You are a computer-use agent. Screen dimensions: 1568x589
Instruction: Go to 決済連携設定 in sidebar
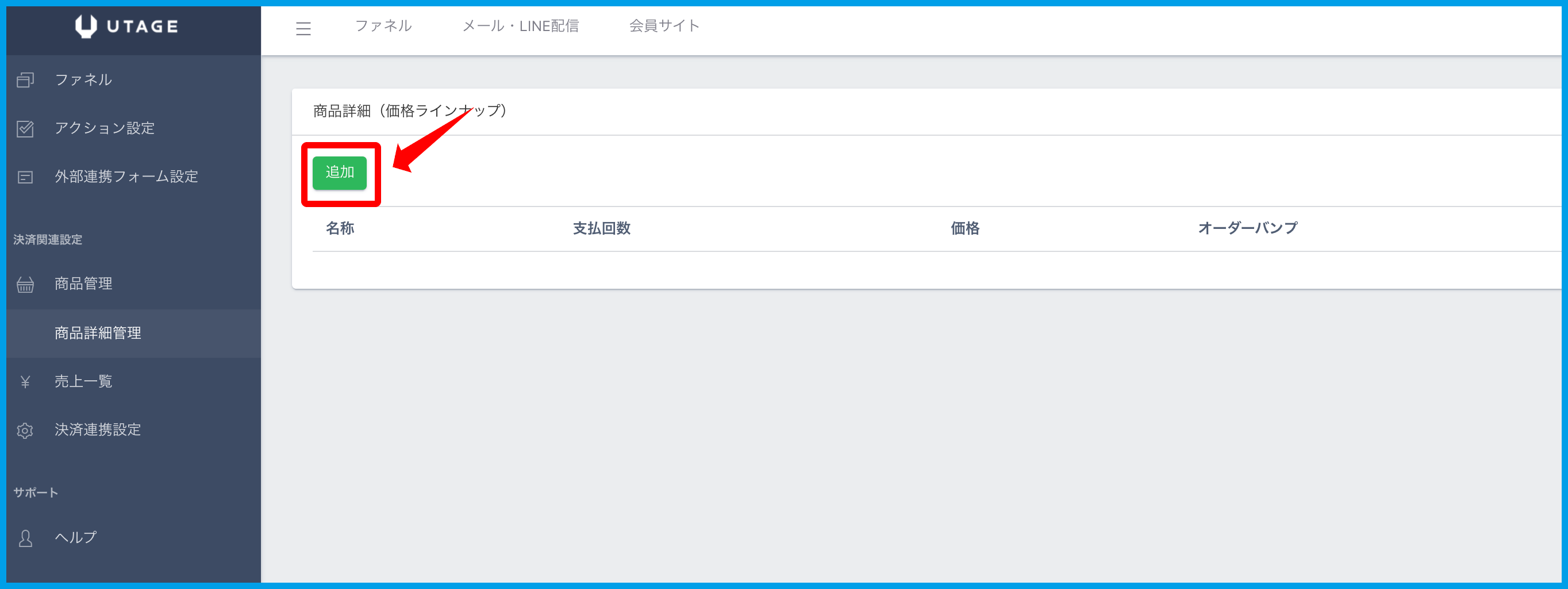click(x=98, y=430)
